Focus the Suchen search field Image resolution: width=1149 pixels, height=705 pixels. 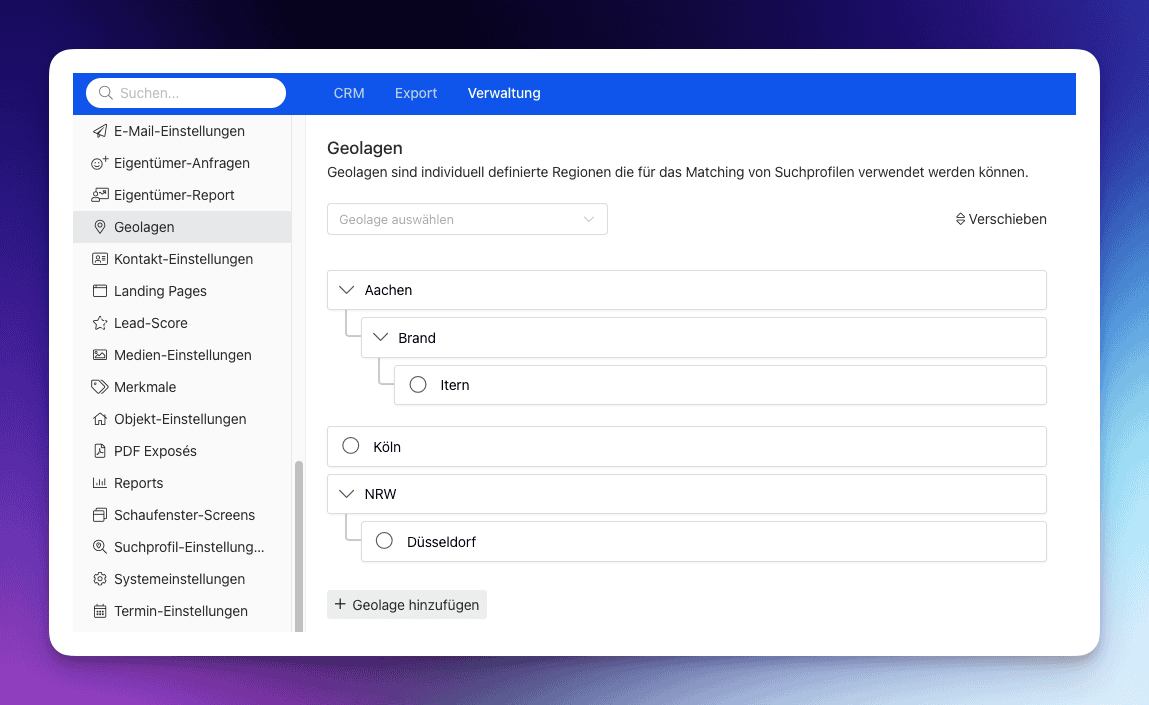click(195, 93)
